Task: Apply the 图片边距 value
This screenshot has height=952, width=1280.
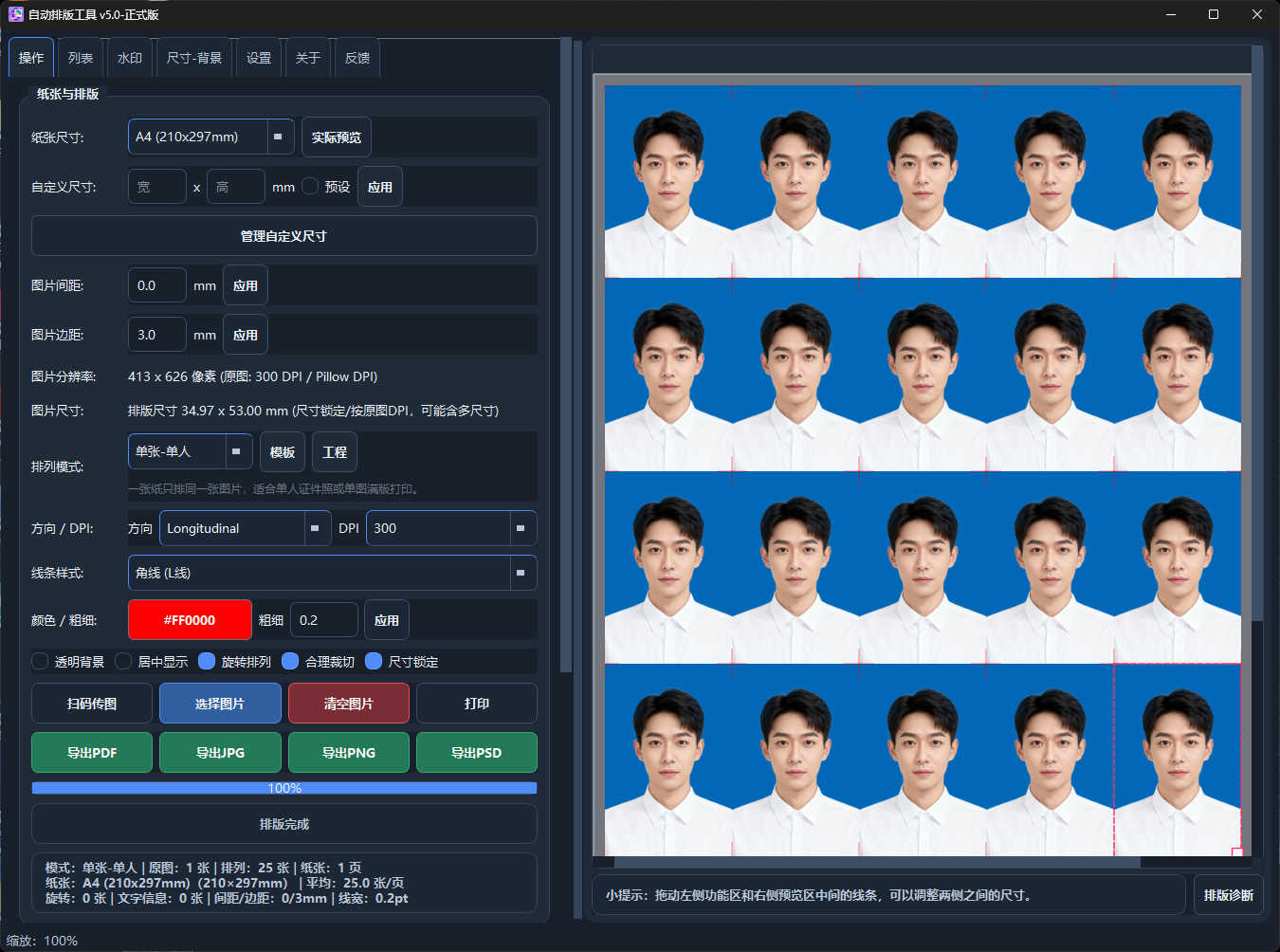Action: 246,335
